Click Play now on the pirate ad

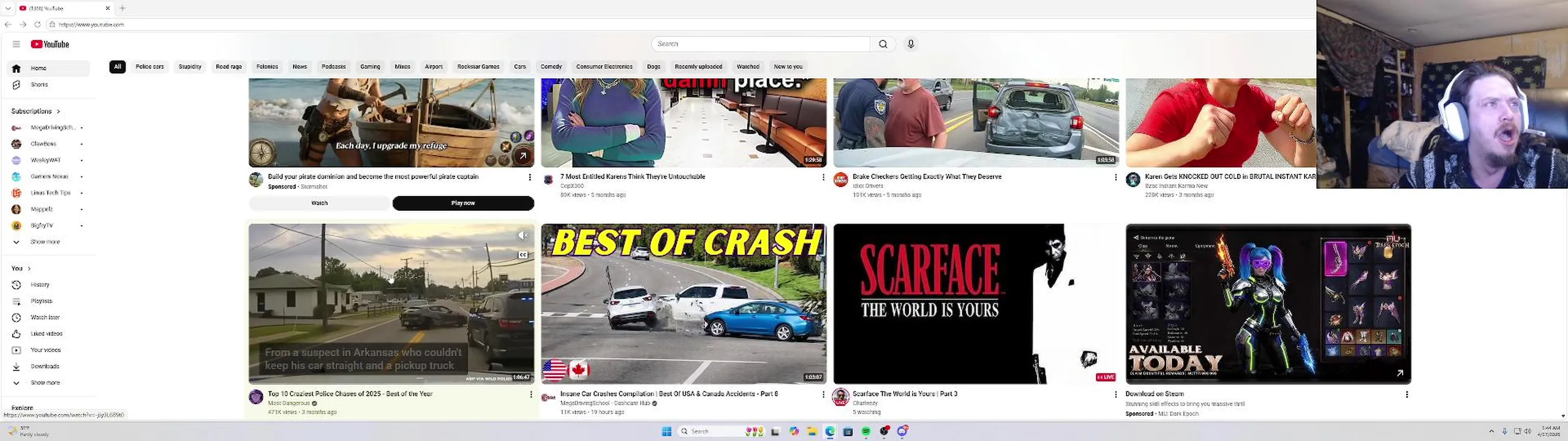(463, 203)
